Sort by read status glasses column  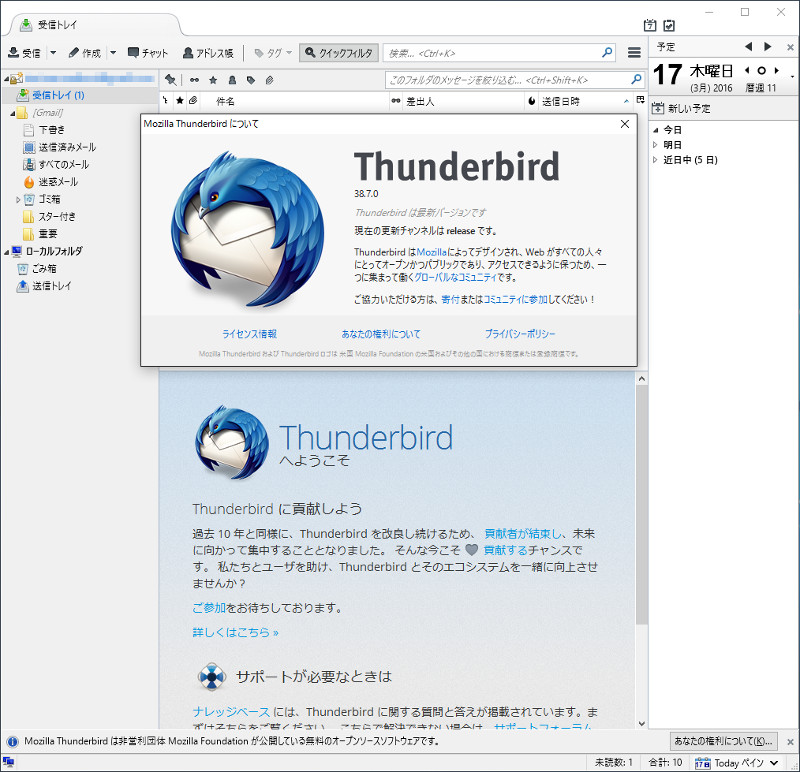point(395,101)
